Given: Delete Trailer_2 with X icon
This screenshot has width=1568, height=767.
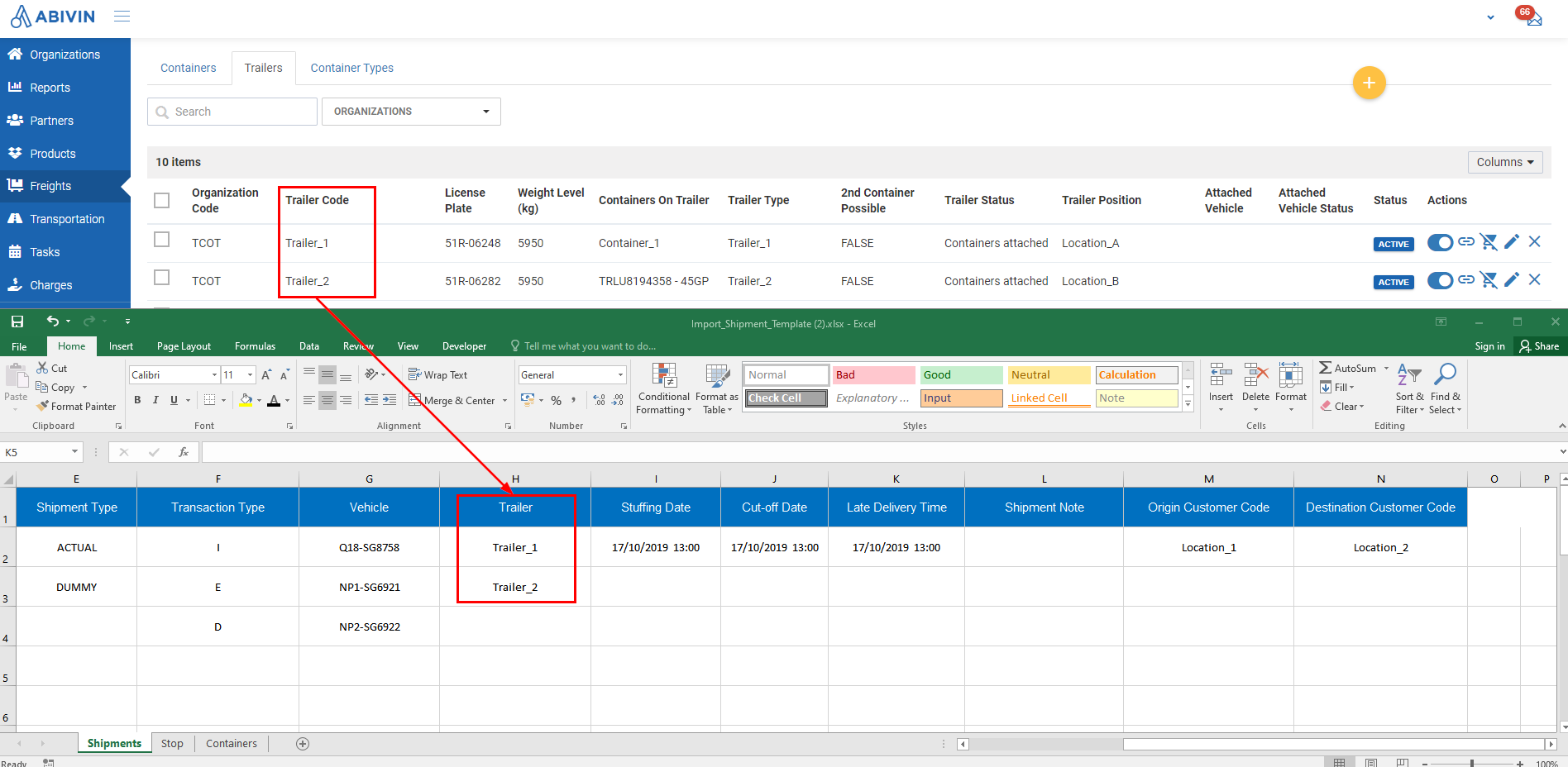Looking at the screenshot, I should pyautogui.click(x=1535, y=279).
